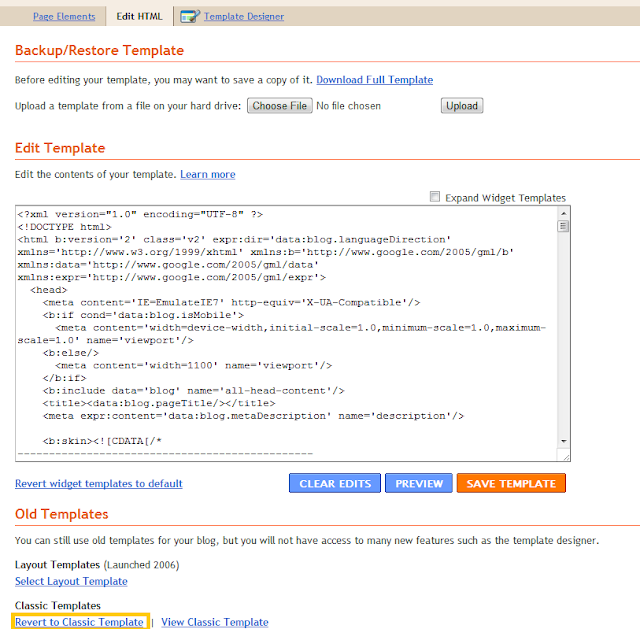The image size is (640, 629).
Task: Click the '<b:else/>' code line
Action: [71, 353]
